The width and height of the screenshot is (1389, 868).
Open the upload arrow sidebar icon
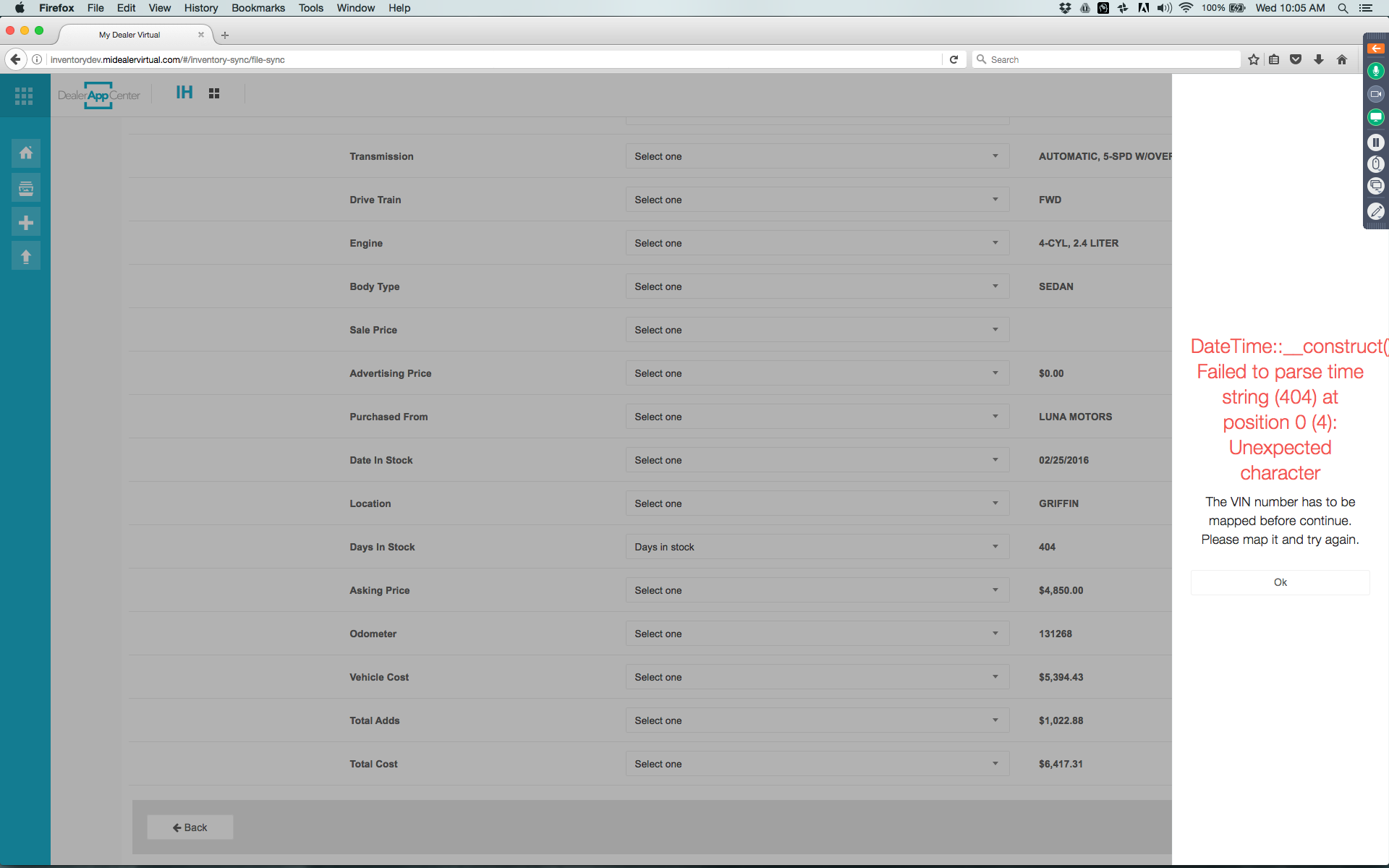(26, 257)
